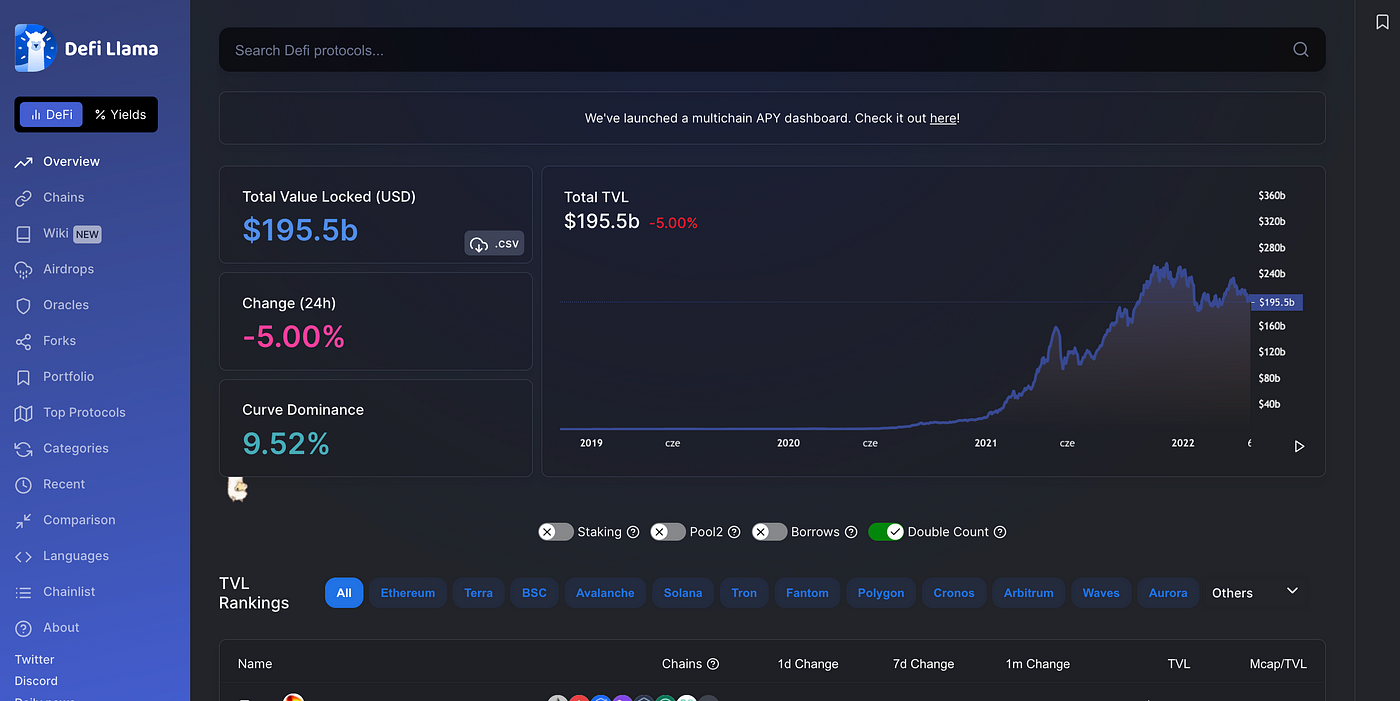This screenshot has height=701, width=1400.
Task: Click the Chains column help icon
Action: [713, 664]
